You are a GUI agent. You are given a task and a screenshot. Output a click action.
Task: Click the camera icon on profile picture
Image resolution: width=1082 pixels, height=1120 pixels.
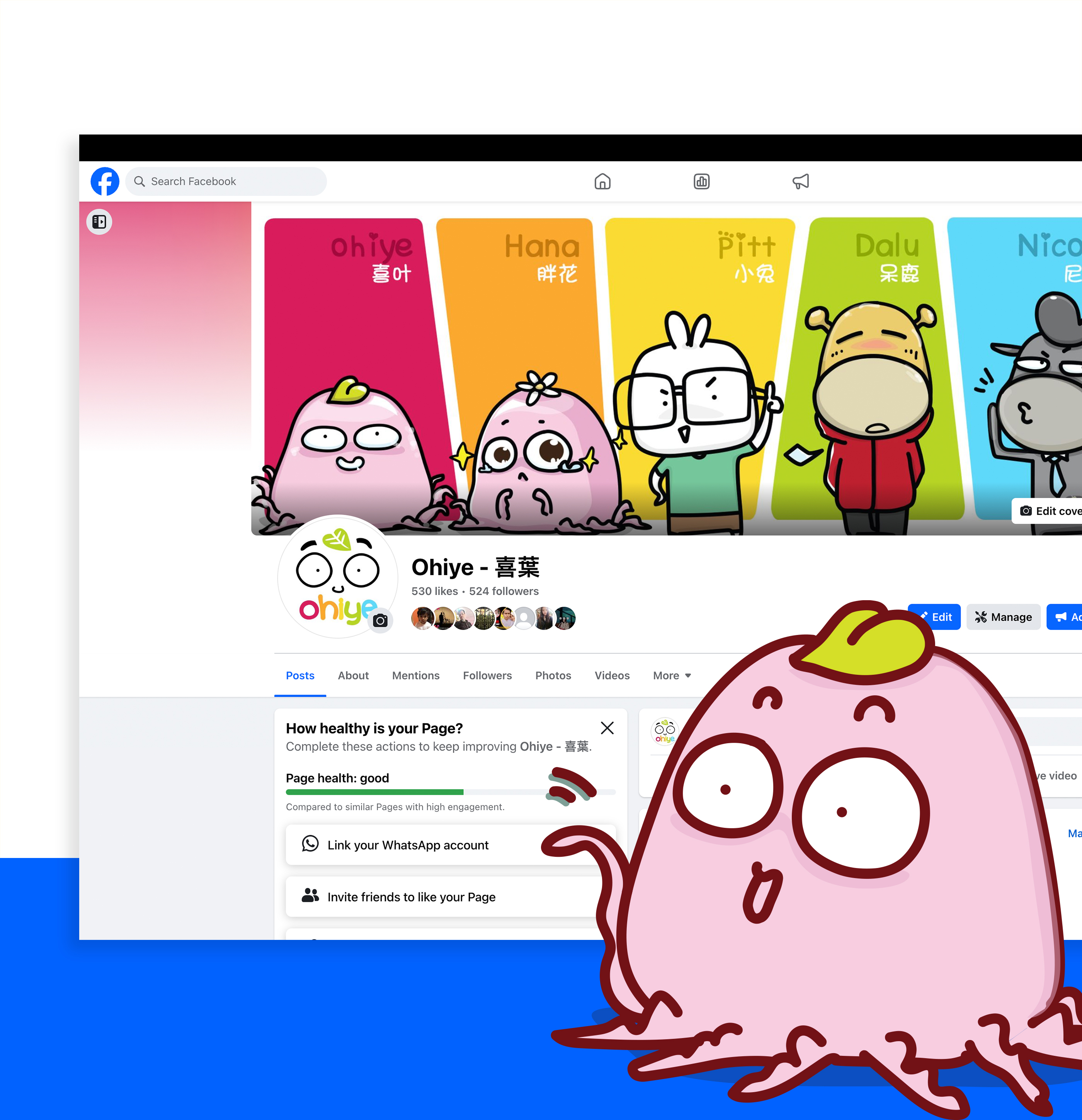click(x=381, y=621)
